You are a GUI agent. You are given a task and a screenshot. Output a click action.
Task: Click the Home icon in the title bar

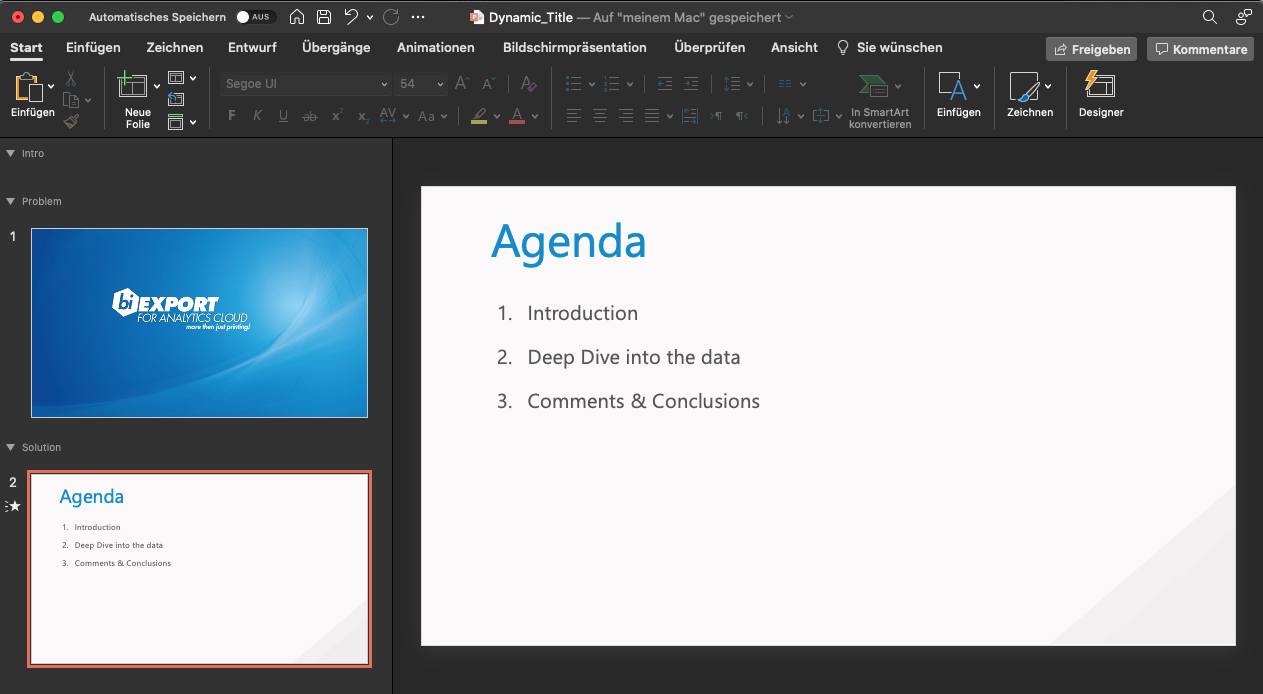(297, 17)
